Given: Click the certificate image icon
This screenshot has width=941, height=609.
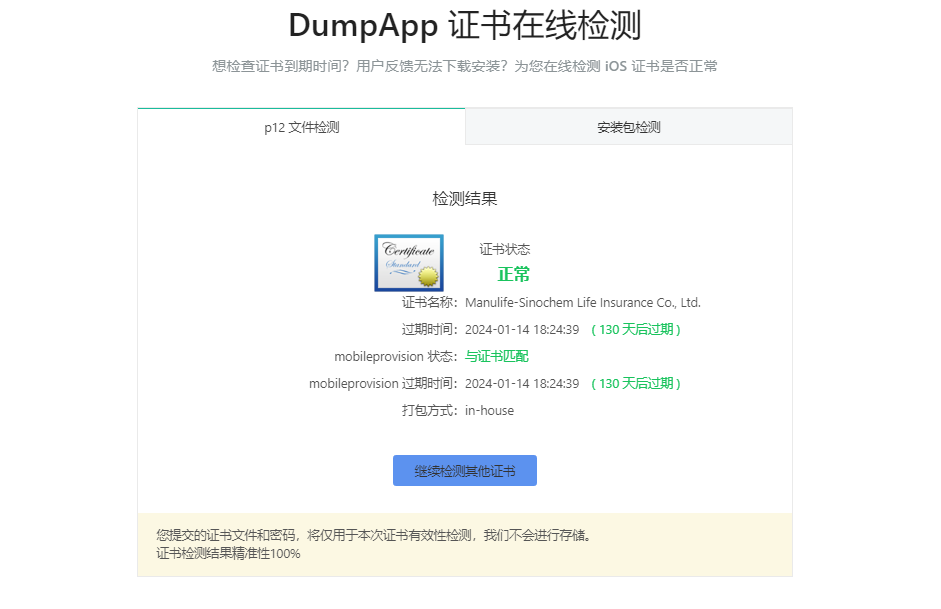Looking at the screenshot, I should click(x=409, y=263).
